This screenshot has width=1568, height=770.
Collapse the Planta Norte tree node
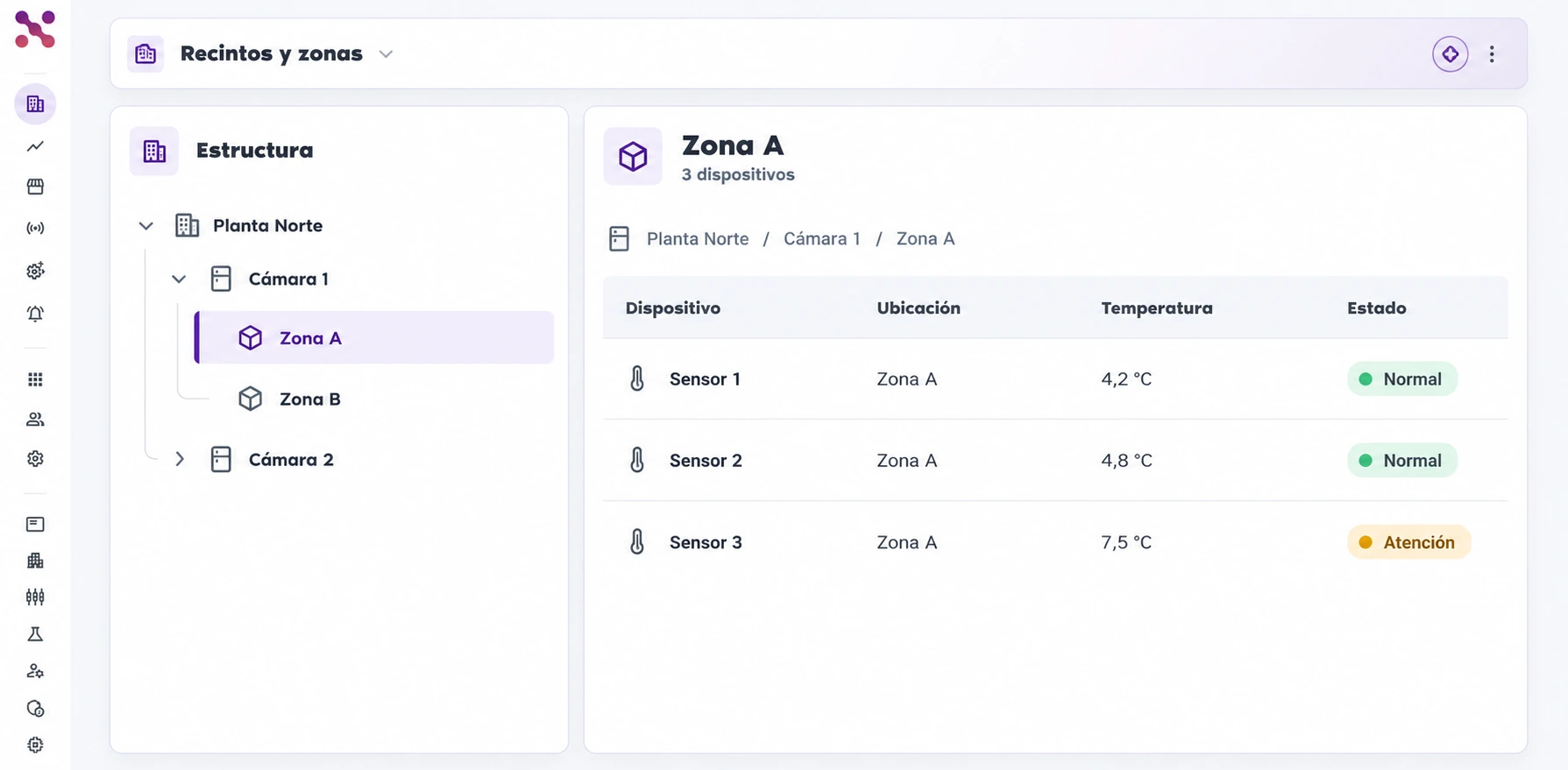coord(146,226)
